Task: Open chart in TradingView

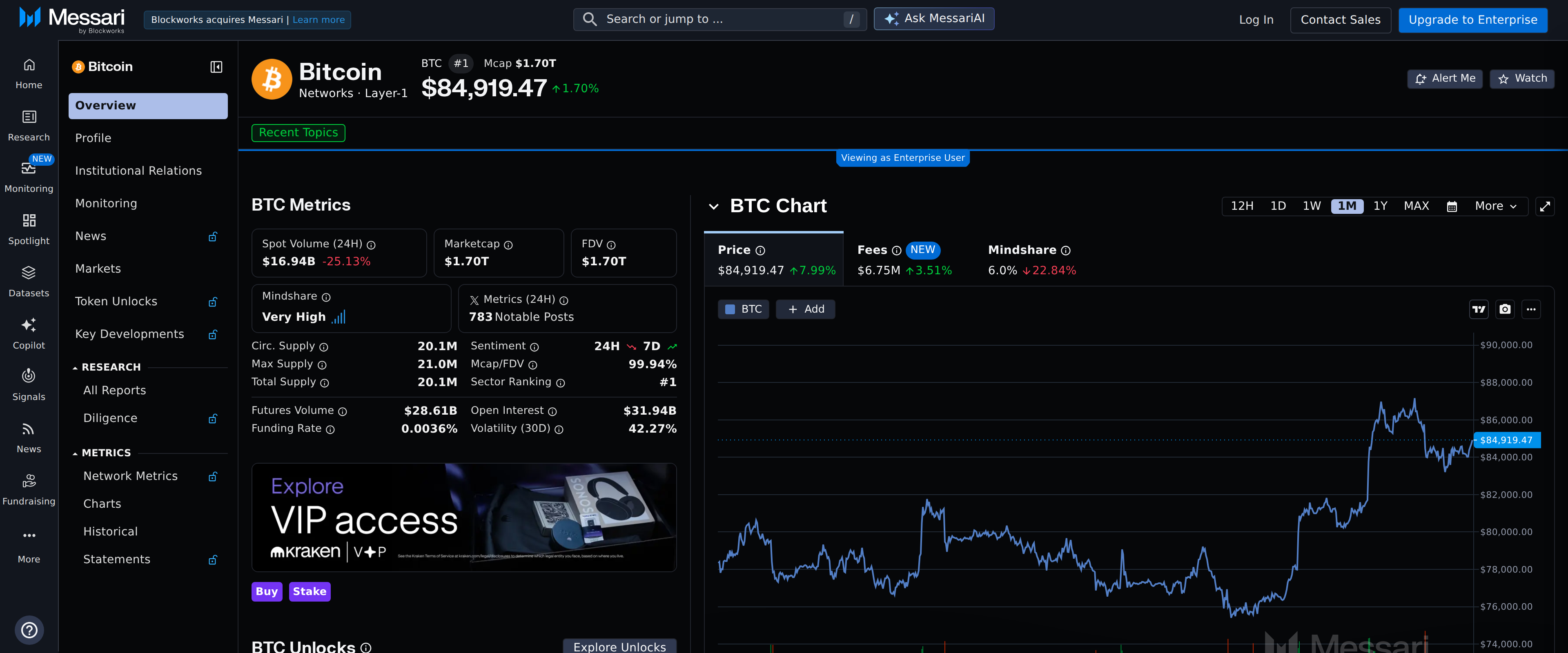Action: 1479,309
